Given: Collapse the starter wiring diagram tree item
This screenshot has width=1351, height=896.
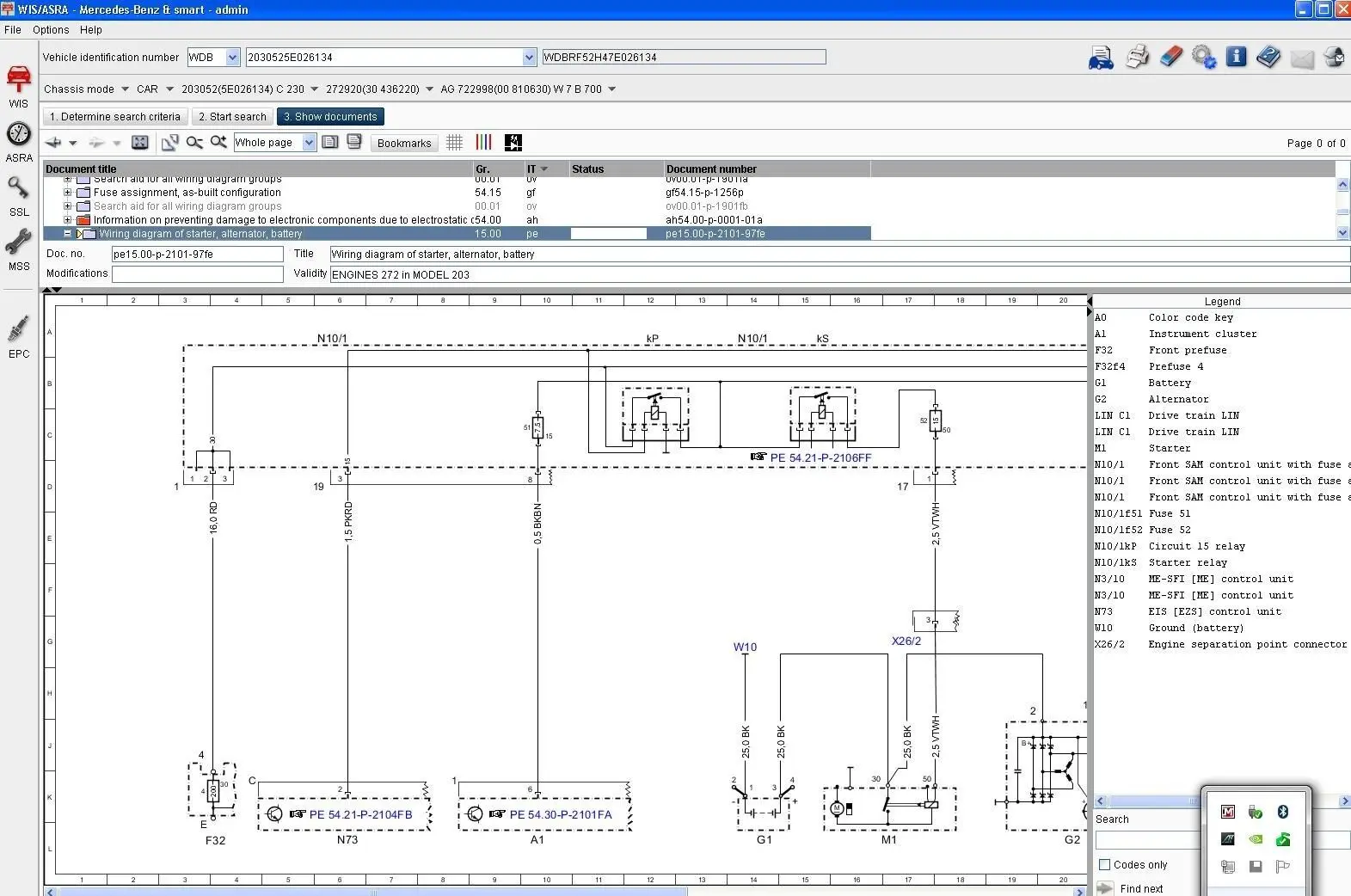Looking at the screenshot, I should [68, 234].
